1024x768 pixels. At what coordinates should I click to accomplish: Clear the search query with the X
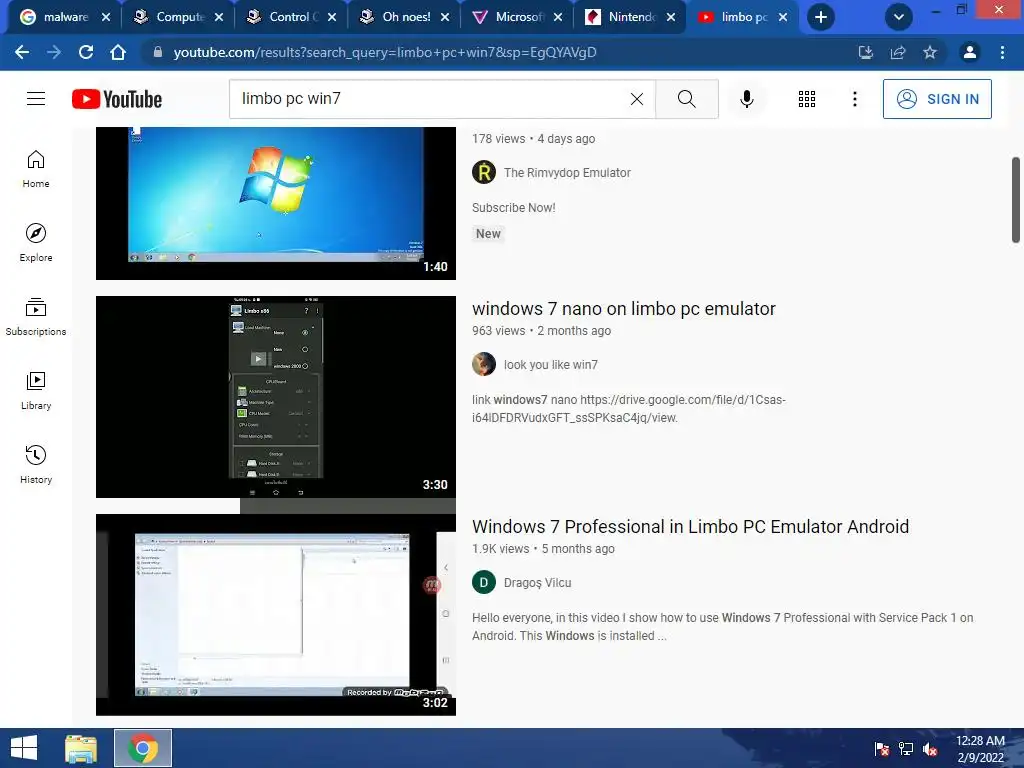(637, 99)
